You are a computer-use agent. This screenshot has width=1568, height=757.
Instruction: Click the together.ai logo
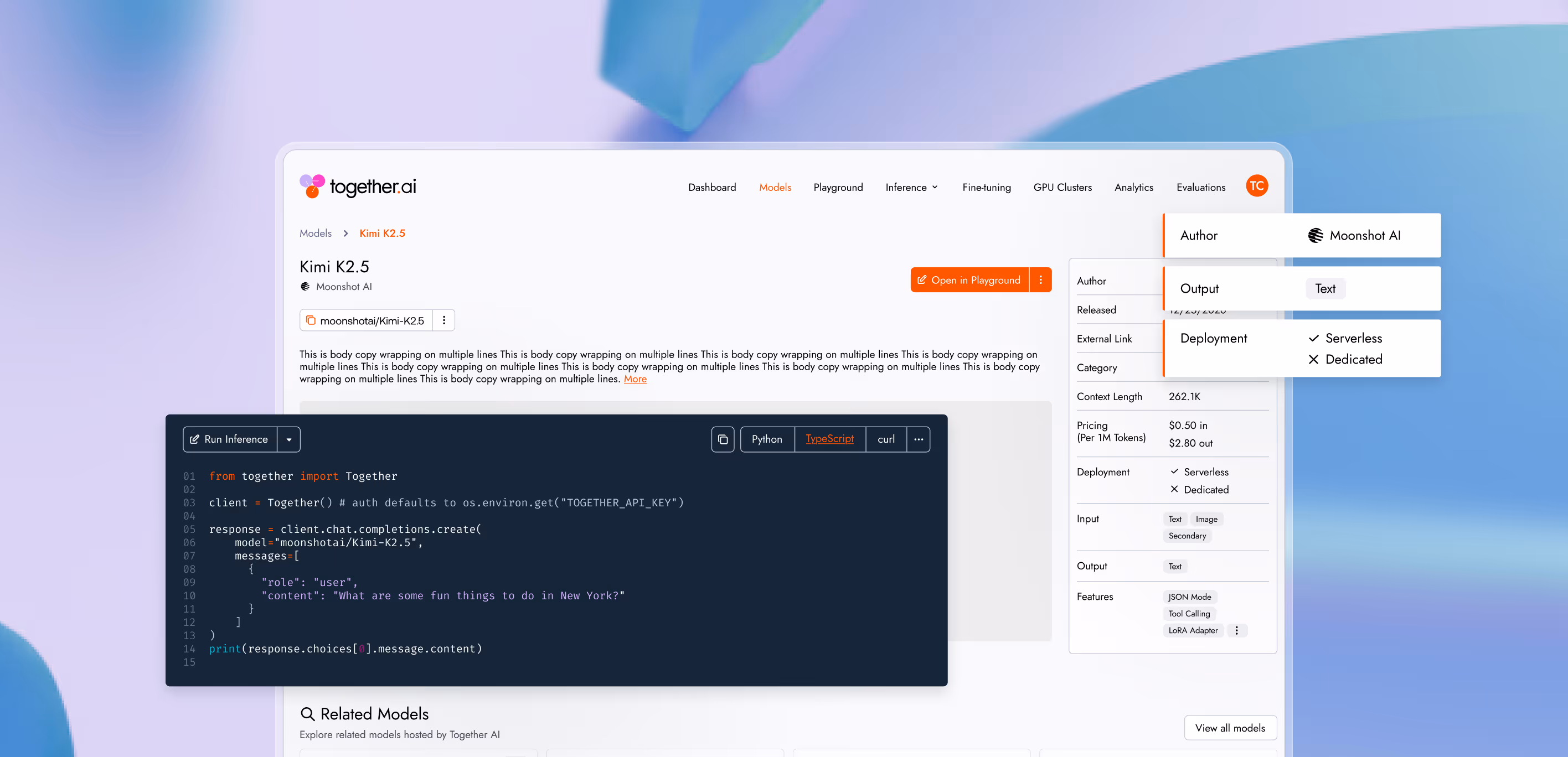pos(358,186)
